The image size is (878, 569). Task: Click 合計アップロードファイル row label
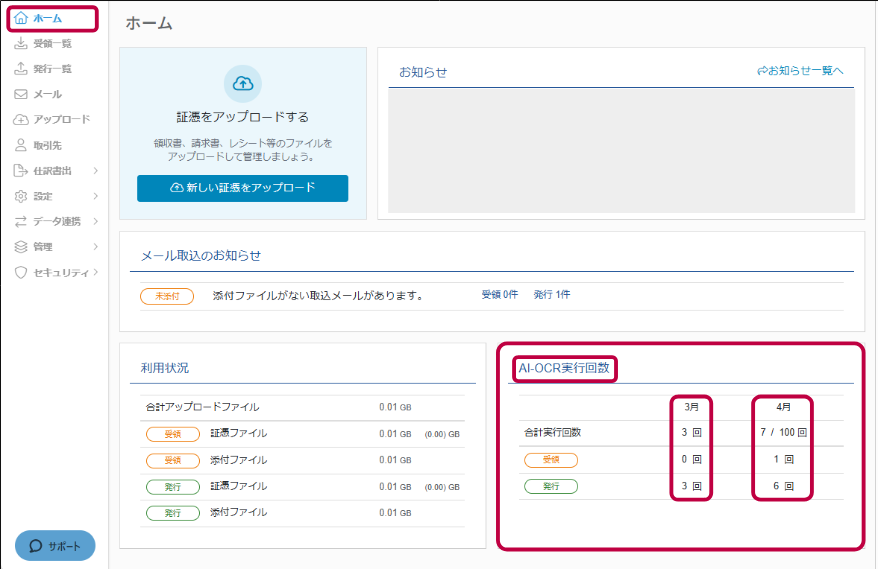tap(202, 407)
